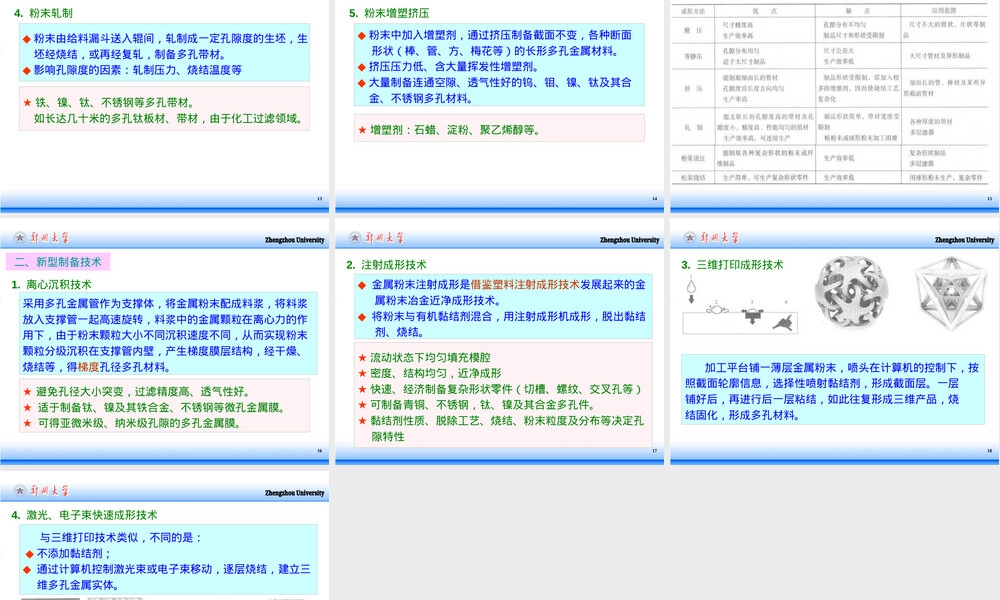
Task: Click the text 与三维打印技术类似，不同的是
Action: (121, 538)
